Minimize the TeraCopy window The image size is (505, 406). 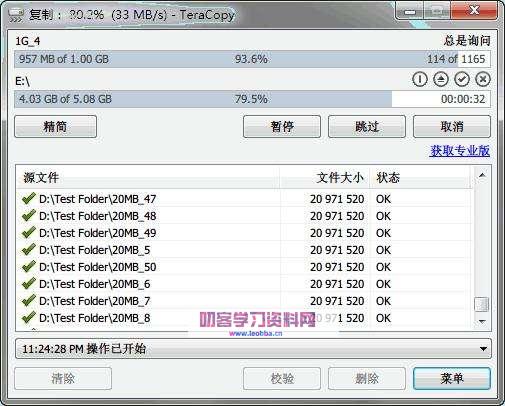410,12
